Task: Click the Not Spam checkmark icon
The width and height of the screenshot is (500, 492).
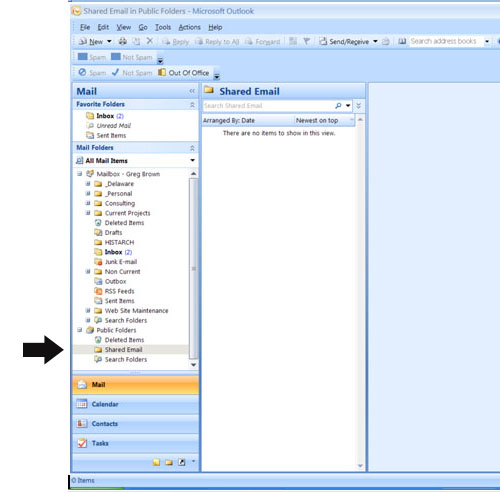Action: click(x=115, y=72)
